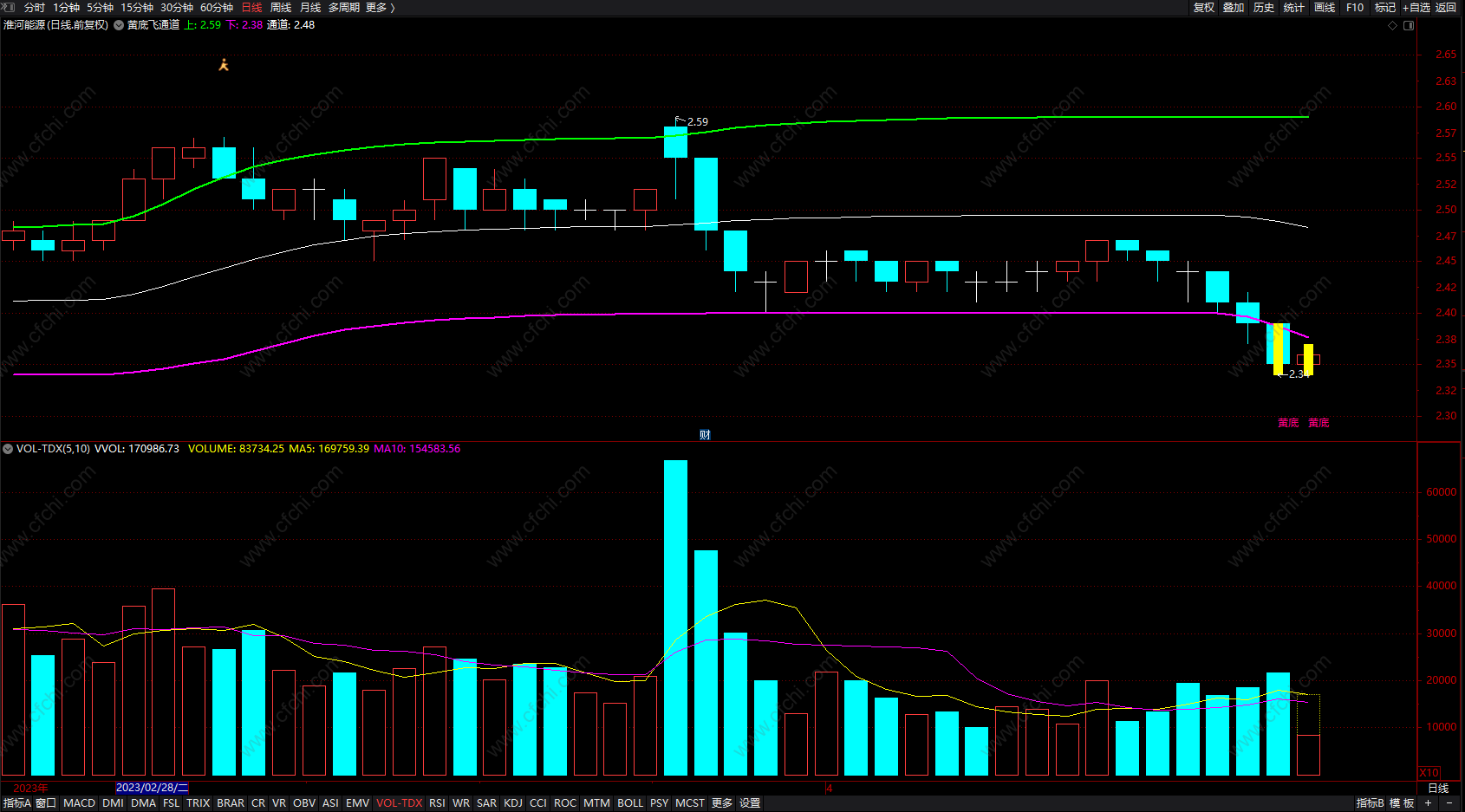
Task: Click the minus zoom button at bottom-right
Action: [x=1449, y=803]
